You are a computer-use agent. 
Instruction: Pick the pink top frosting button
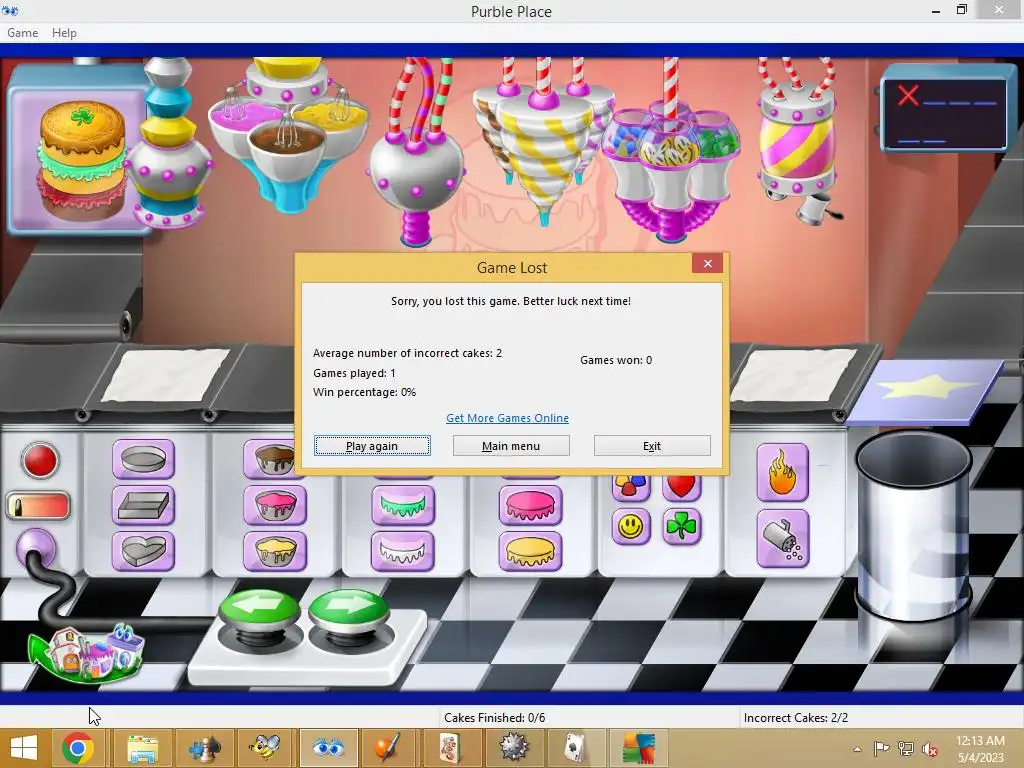[x=530, y=505]
